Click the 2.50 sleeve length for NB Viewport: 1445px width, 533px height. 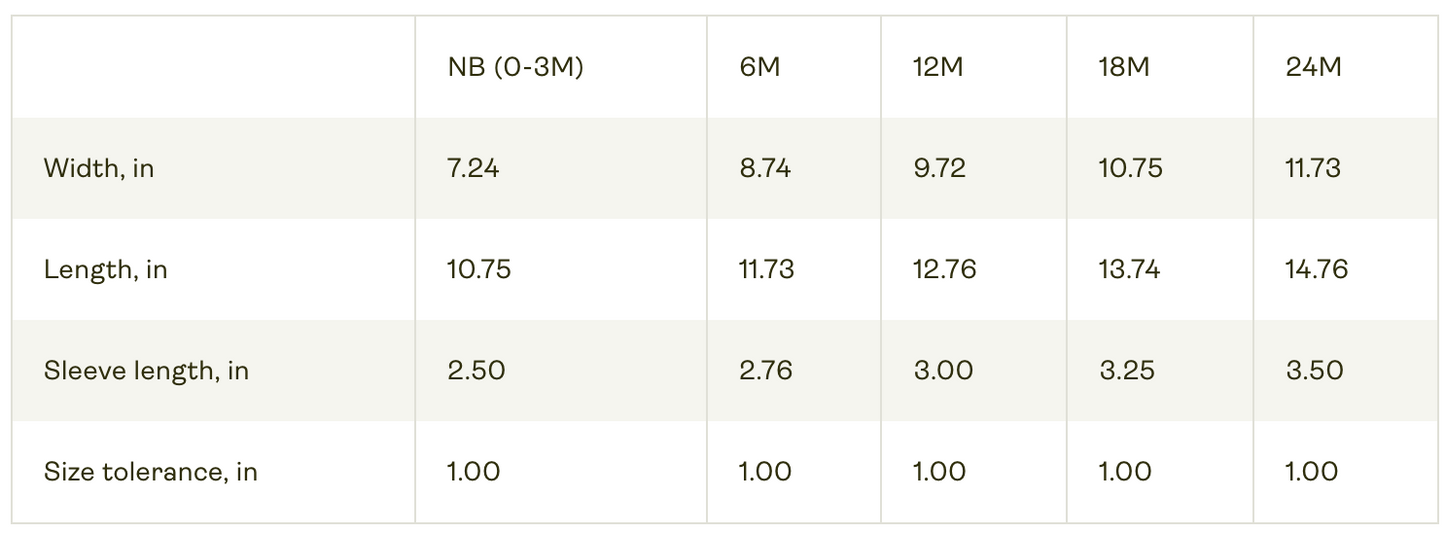(476, 370)
